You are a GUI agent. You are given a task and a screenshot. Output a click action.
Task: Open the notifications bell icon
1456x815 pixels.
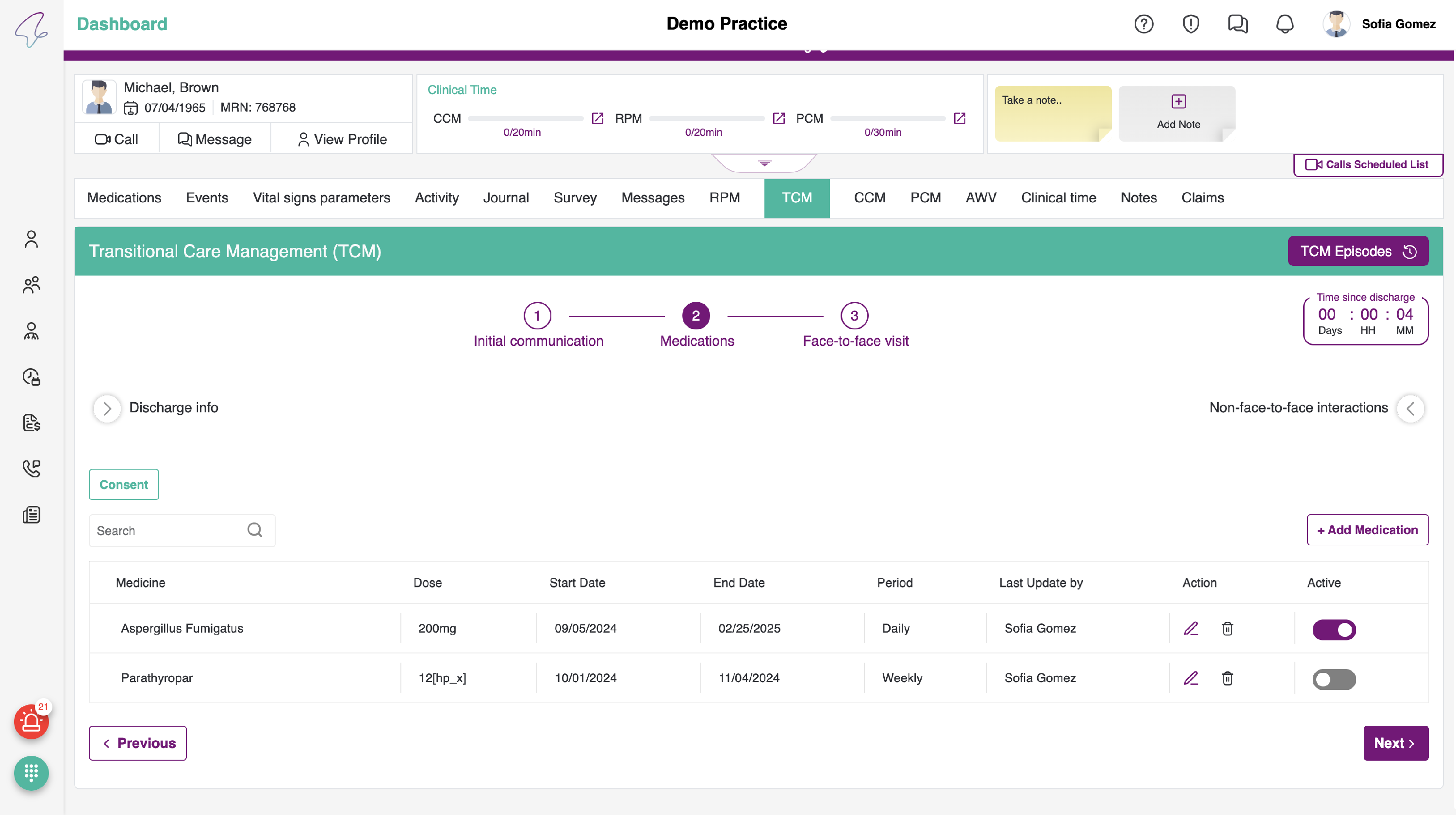click(1284, 24)
